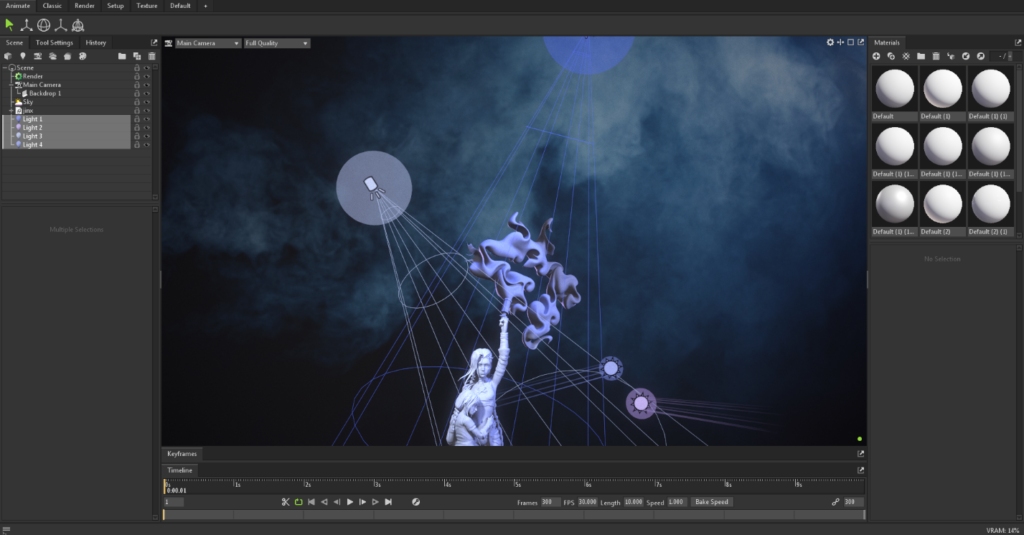
Task: Open the History tab
Action: coord(95,42)
